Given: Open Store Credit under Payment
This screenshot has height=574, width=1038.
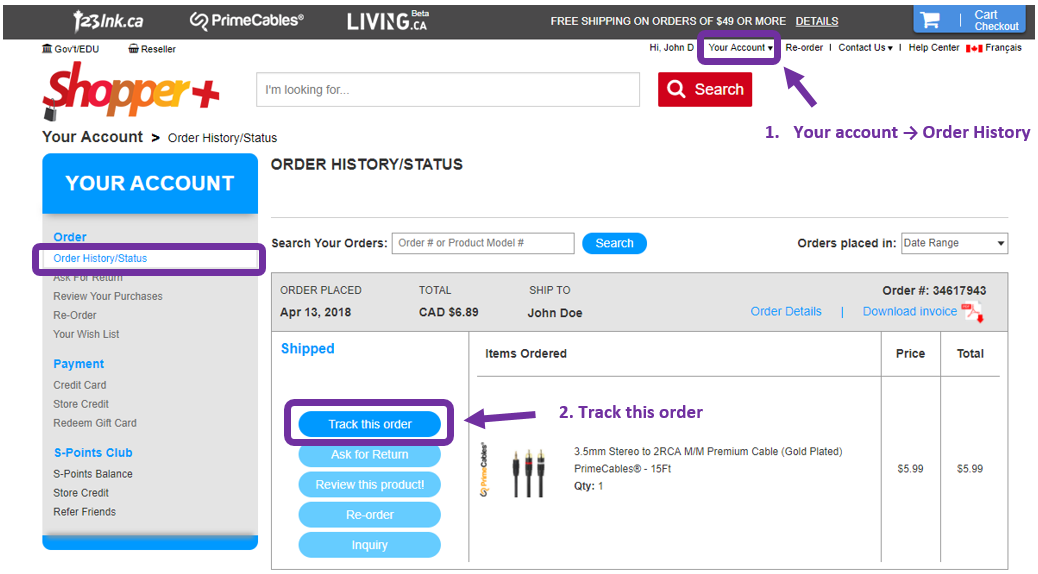Looking at the screenshot, I should [x=81, y=404].
